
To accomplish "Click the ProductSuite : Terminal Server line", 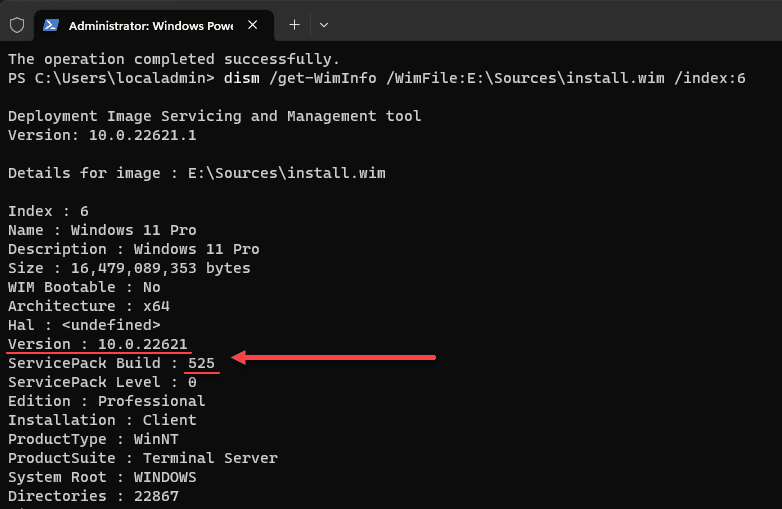I will [142, 458].
